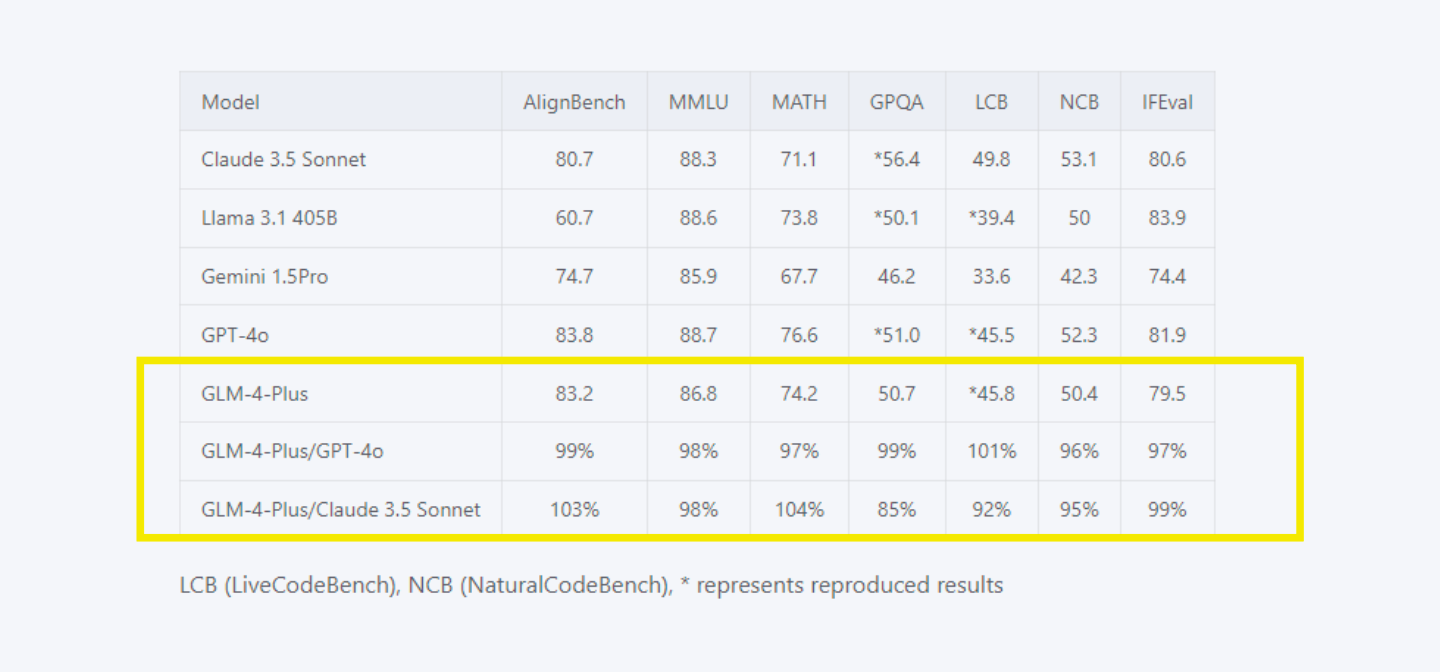Click the GLM-4-Plus row label
1440x672 pixels.
click(x=254, y=394)
